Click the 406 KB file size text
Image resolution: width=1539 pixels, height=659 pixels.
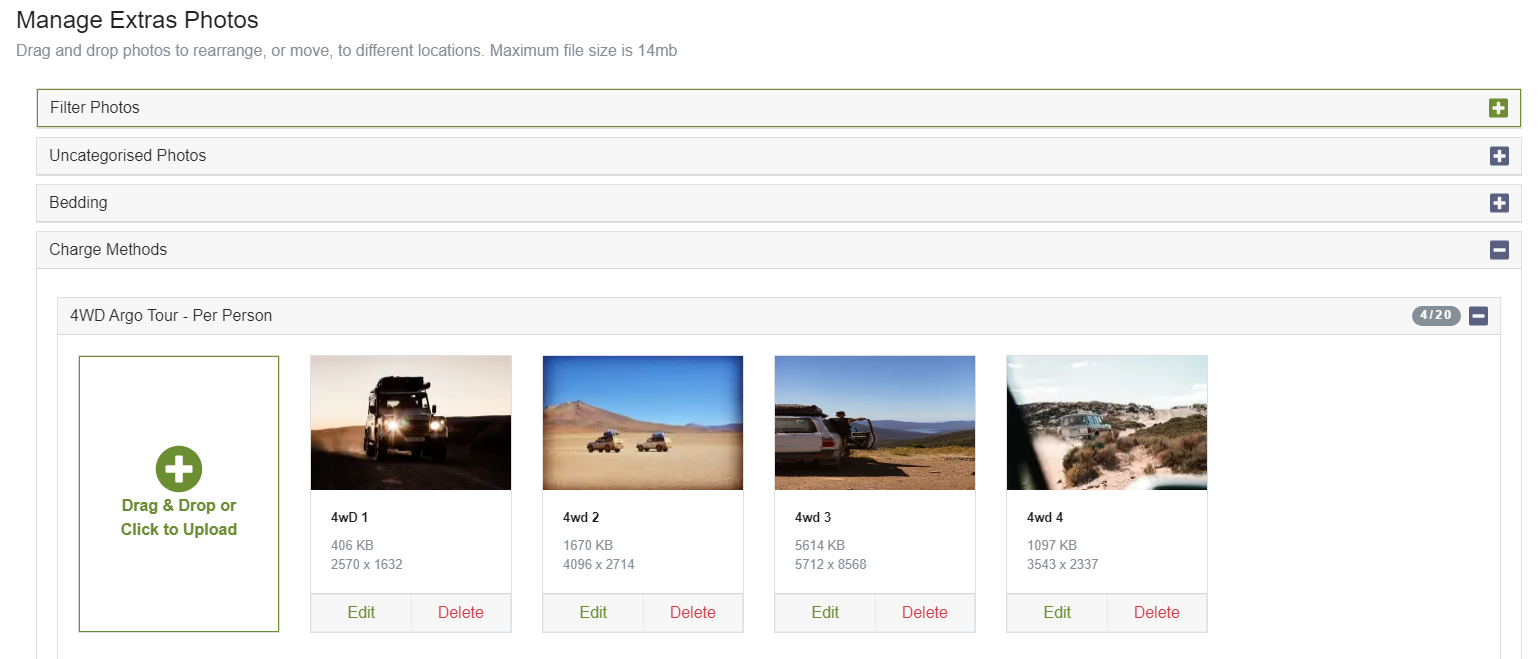pos(352,546)
